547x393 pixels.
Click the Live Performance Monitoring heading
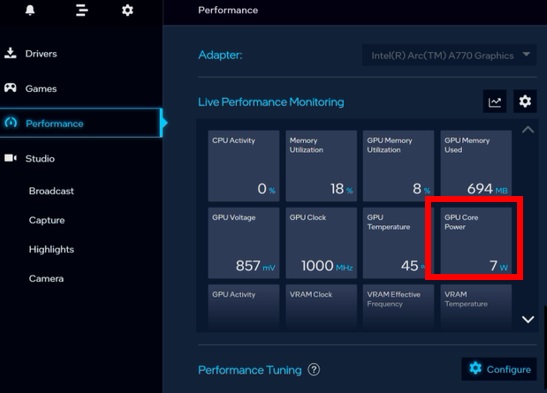[271, 102]
